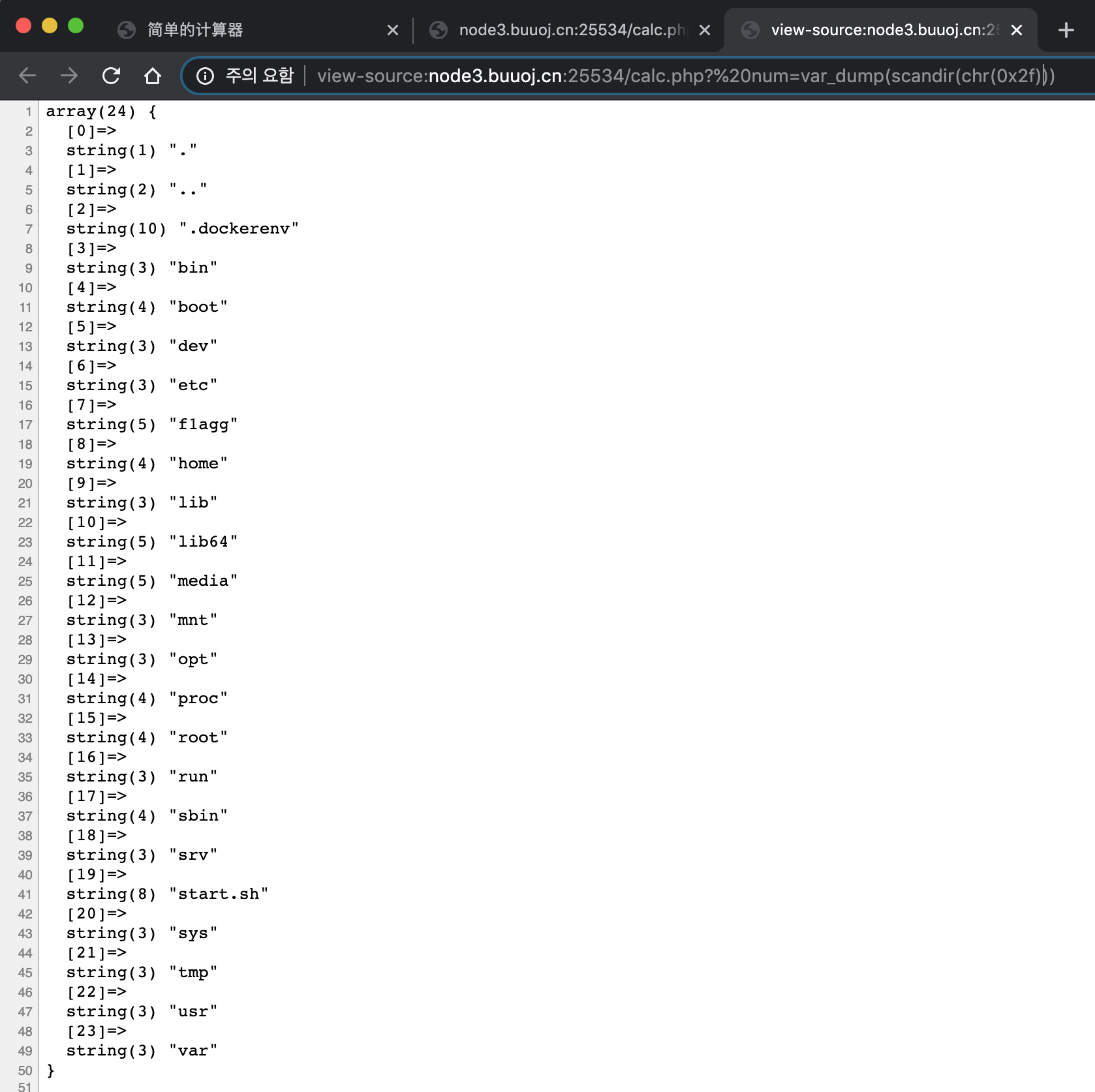Click the "var" string entry
1095x1092 pixels.
(142, 1051)
